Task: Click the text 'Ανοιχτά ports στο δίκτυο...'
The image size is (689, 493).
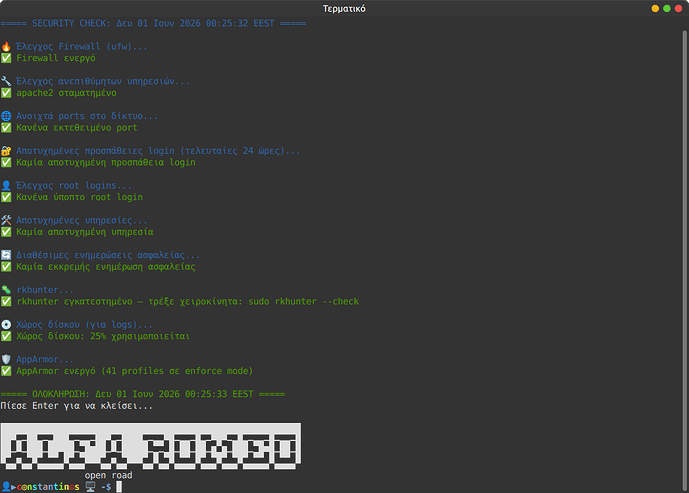Action: click(x=87, y=116)
